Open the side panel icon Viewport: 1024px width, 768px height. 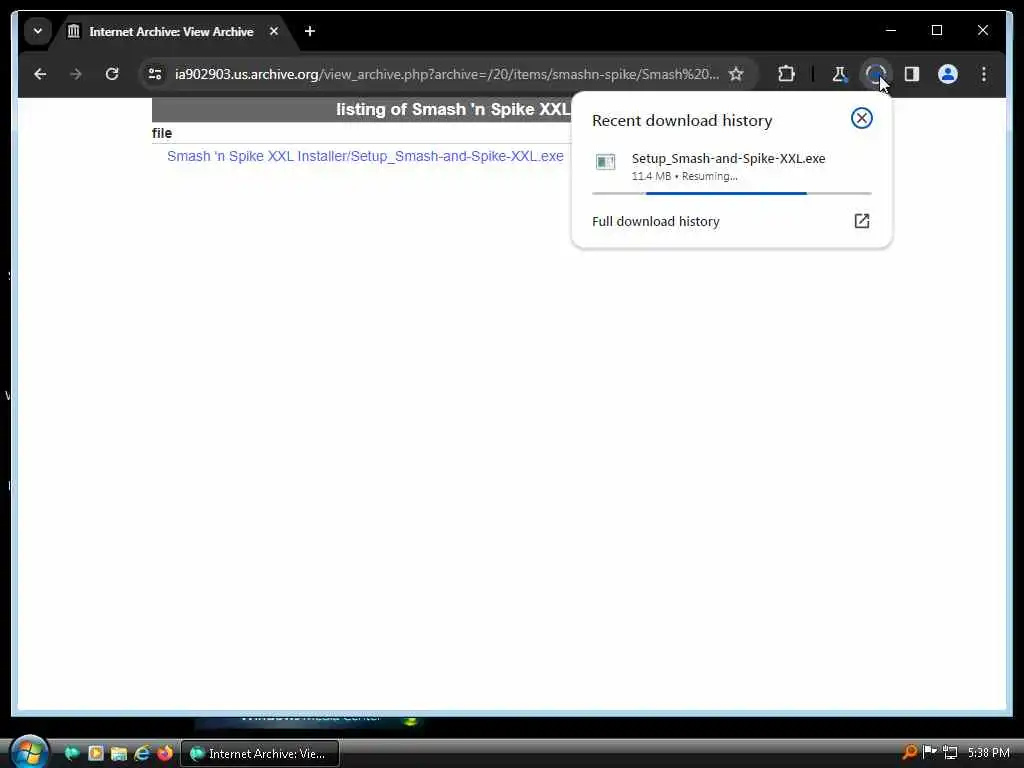coord(912,74)
